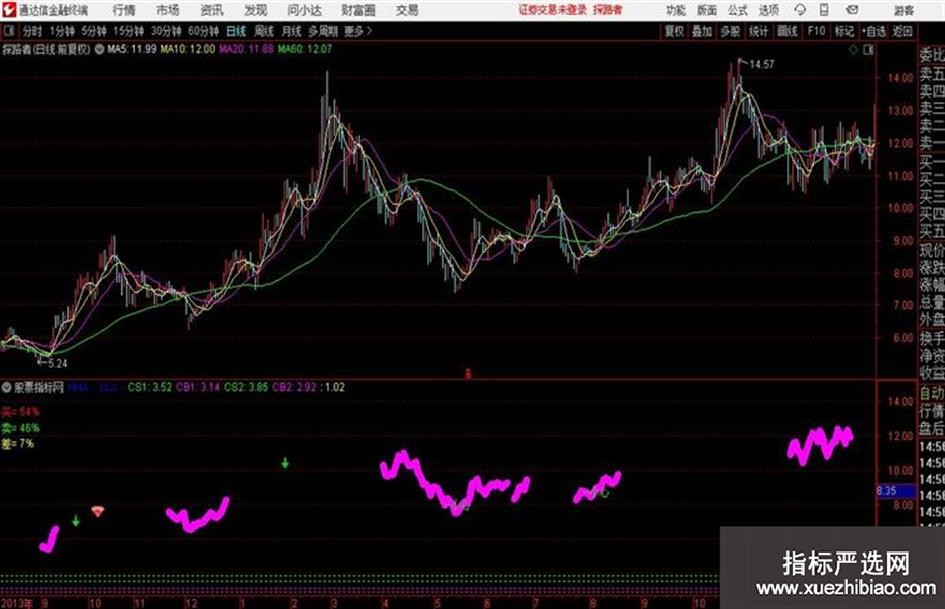Switch to the 15分钟 period tab
This screenshot has width=945, height=609.
pos(128,31)
